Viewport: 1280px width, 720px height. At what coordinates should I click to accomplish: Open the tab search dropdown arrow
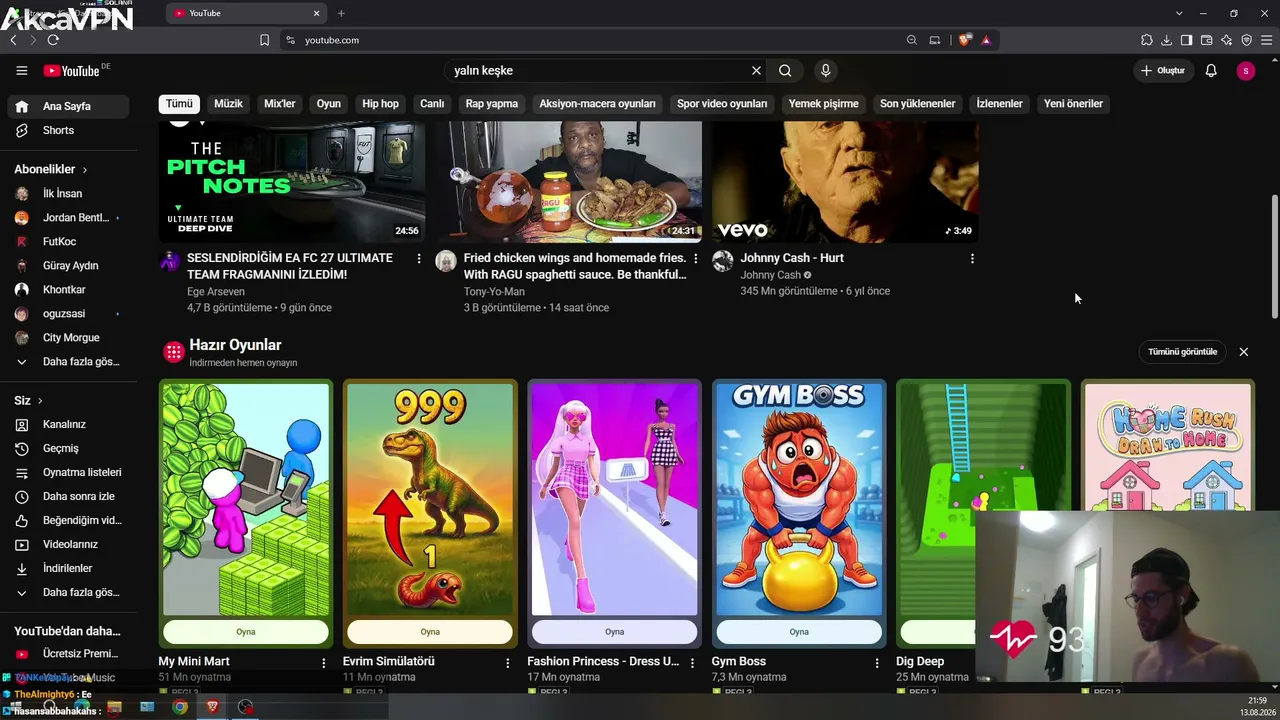coord(1179,13)
